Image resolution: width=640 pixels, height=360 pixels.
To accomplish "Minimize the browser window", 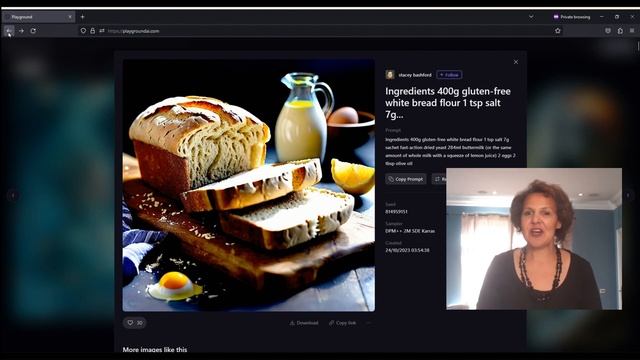I will point(602,17).
